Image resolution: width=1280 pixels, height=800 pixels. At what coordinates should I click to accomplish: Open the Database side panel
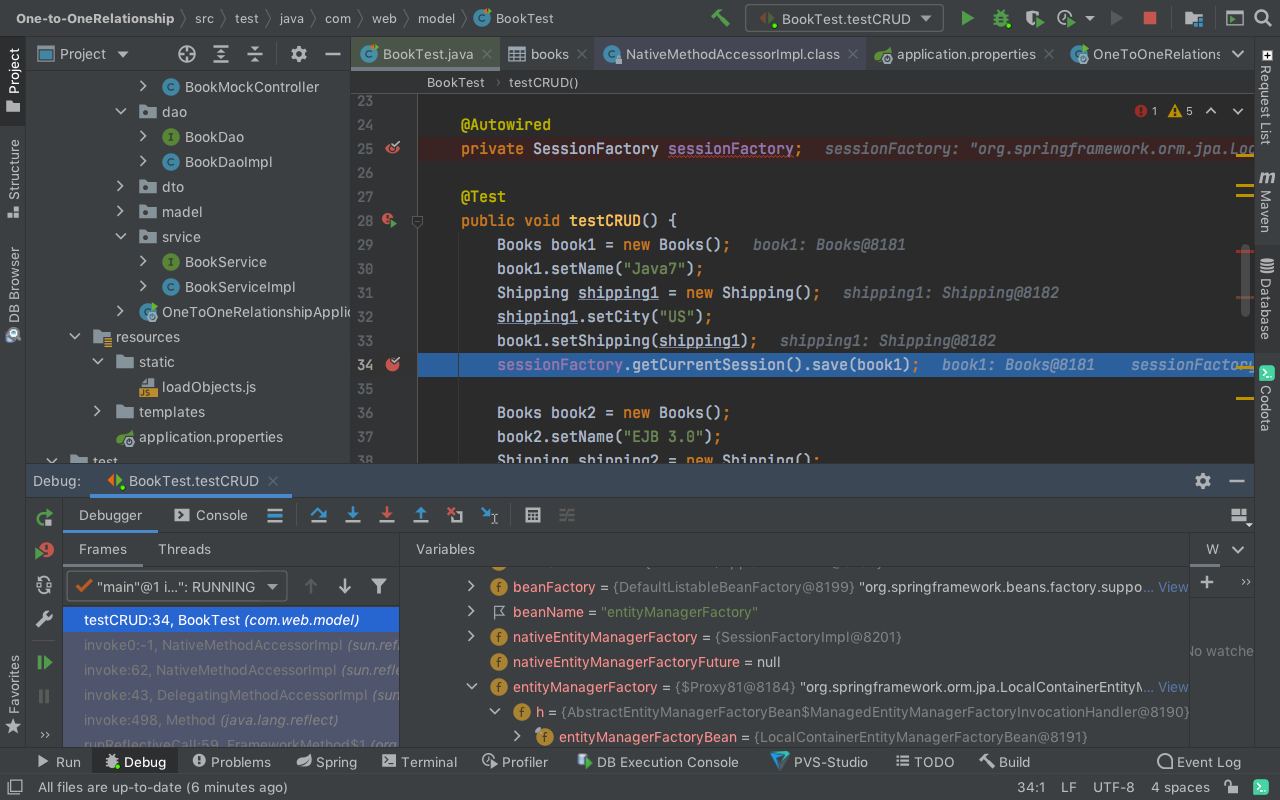1266,299
